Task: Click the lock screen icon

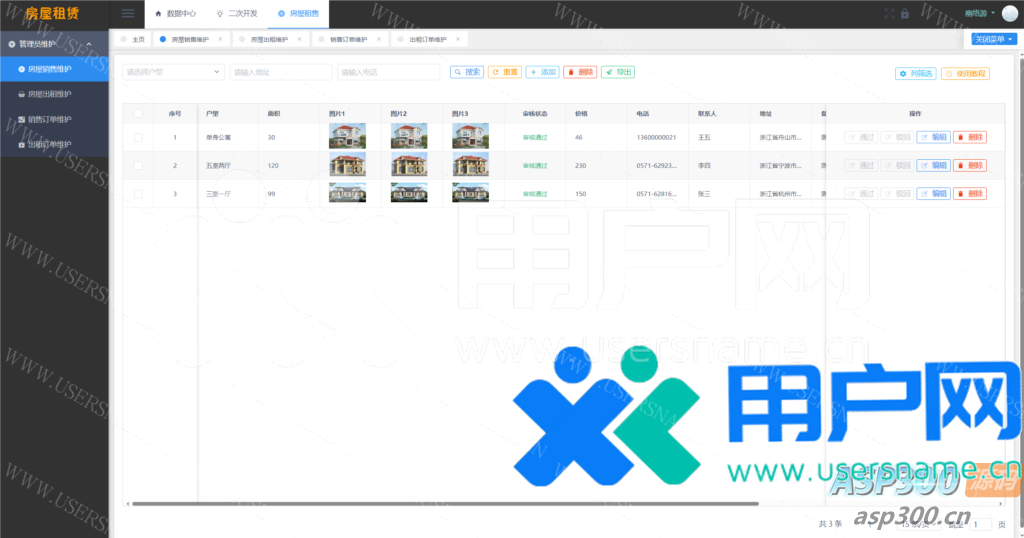Action: (905, 14)
